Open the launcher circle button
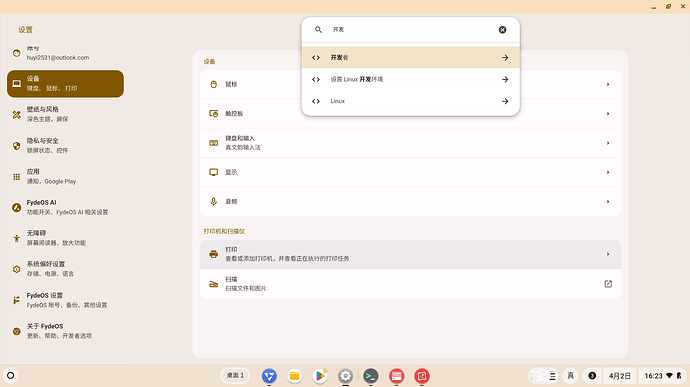The image size is (690, 387). [11, 376]
